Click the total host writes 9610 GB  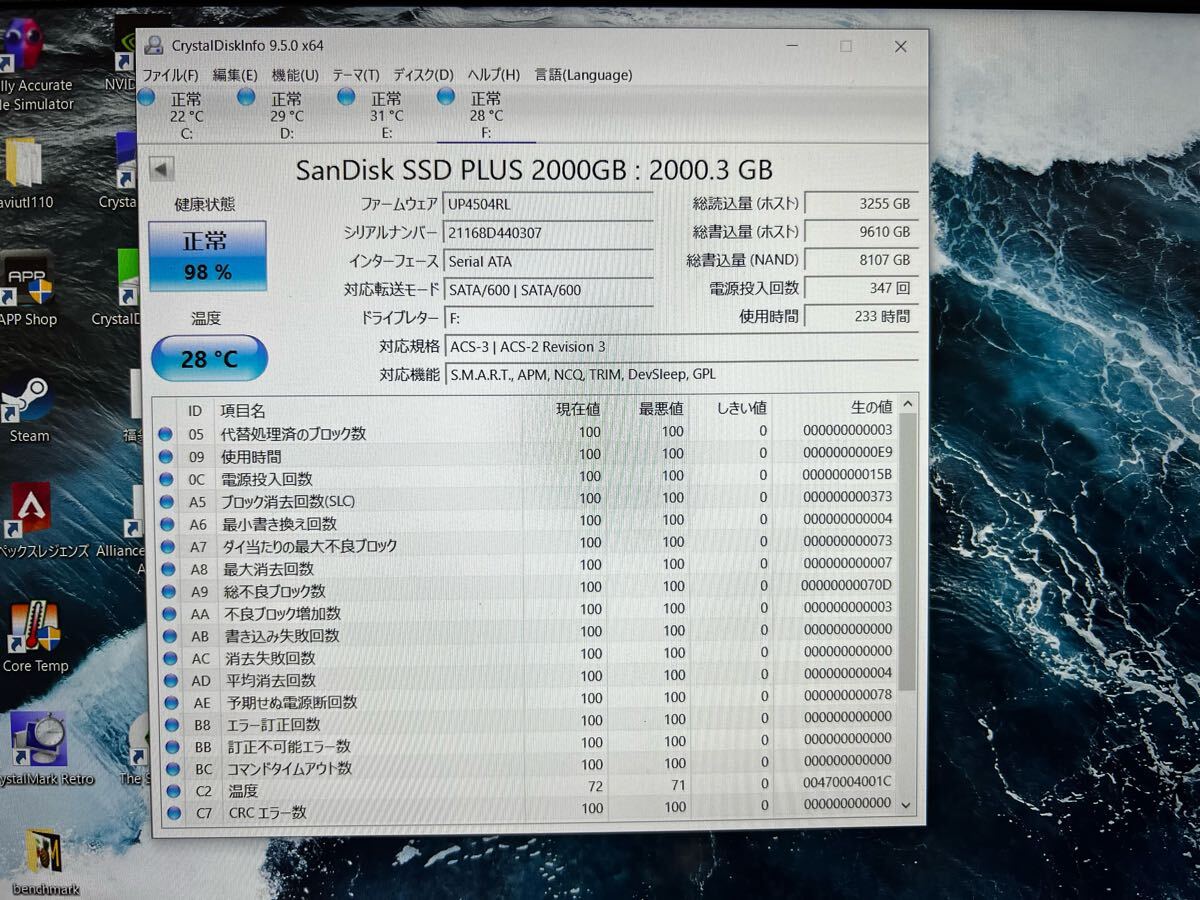point(861,231)
